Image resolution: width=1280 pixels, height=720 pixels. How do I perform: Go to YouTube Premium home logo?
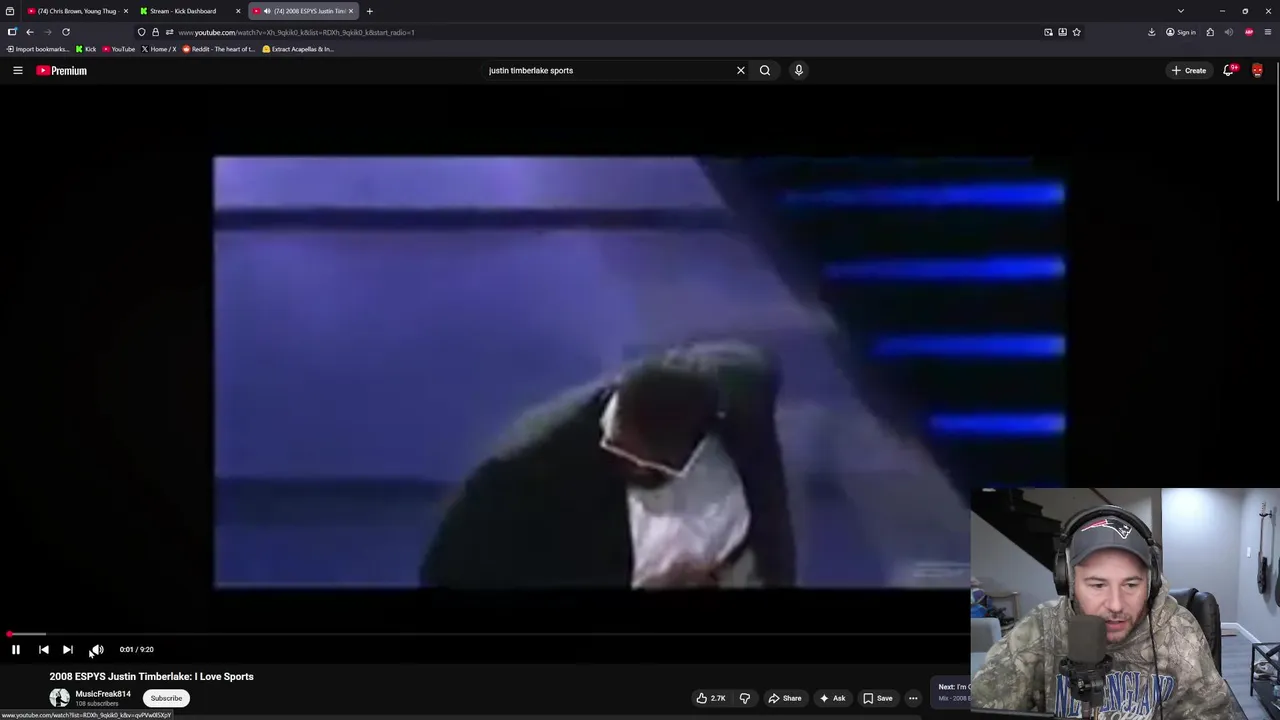(62, 70)
